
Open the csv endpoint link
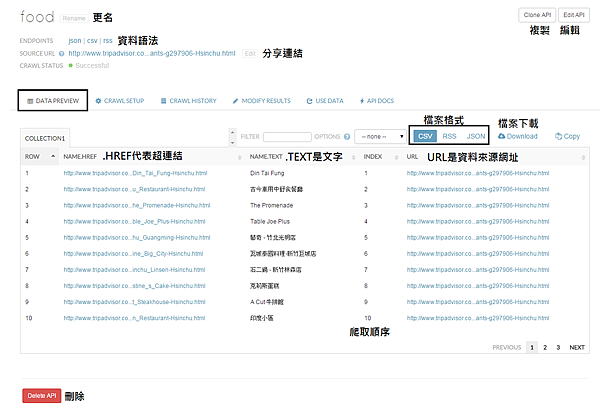coord(92,41)
